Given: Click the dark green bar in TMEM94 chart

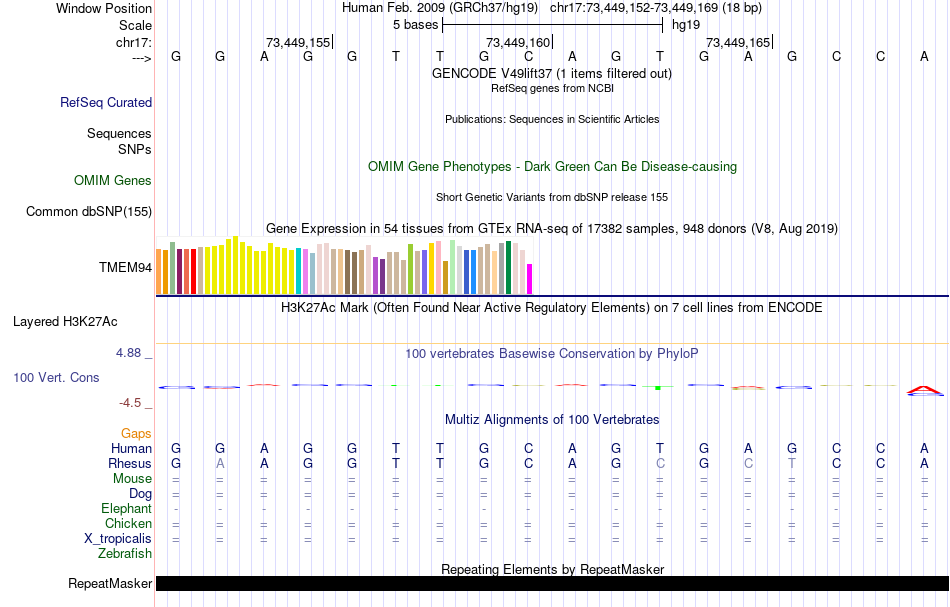Looking at the screenshot, I should point(509,268).
